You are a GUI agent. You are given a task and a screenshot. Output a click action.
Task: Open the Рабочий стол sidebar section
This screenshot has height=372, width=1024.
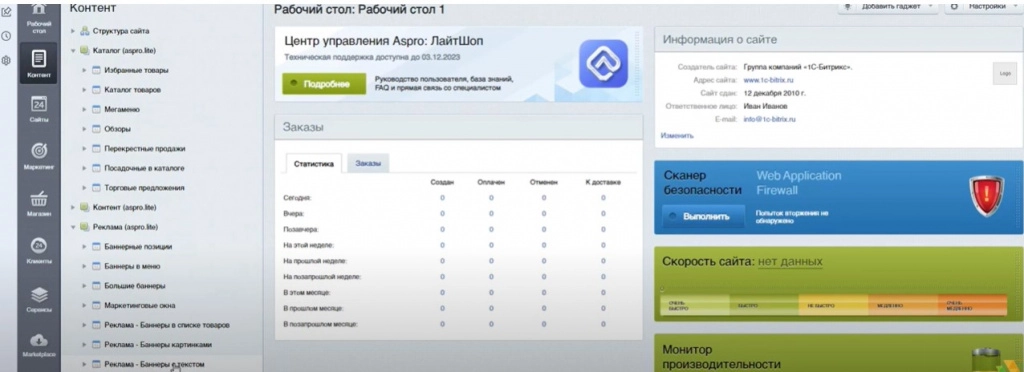coord(39,18)
